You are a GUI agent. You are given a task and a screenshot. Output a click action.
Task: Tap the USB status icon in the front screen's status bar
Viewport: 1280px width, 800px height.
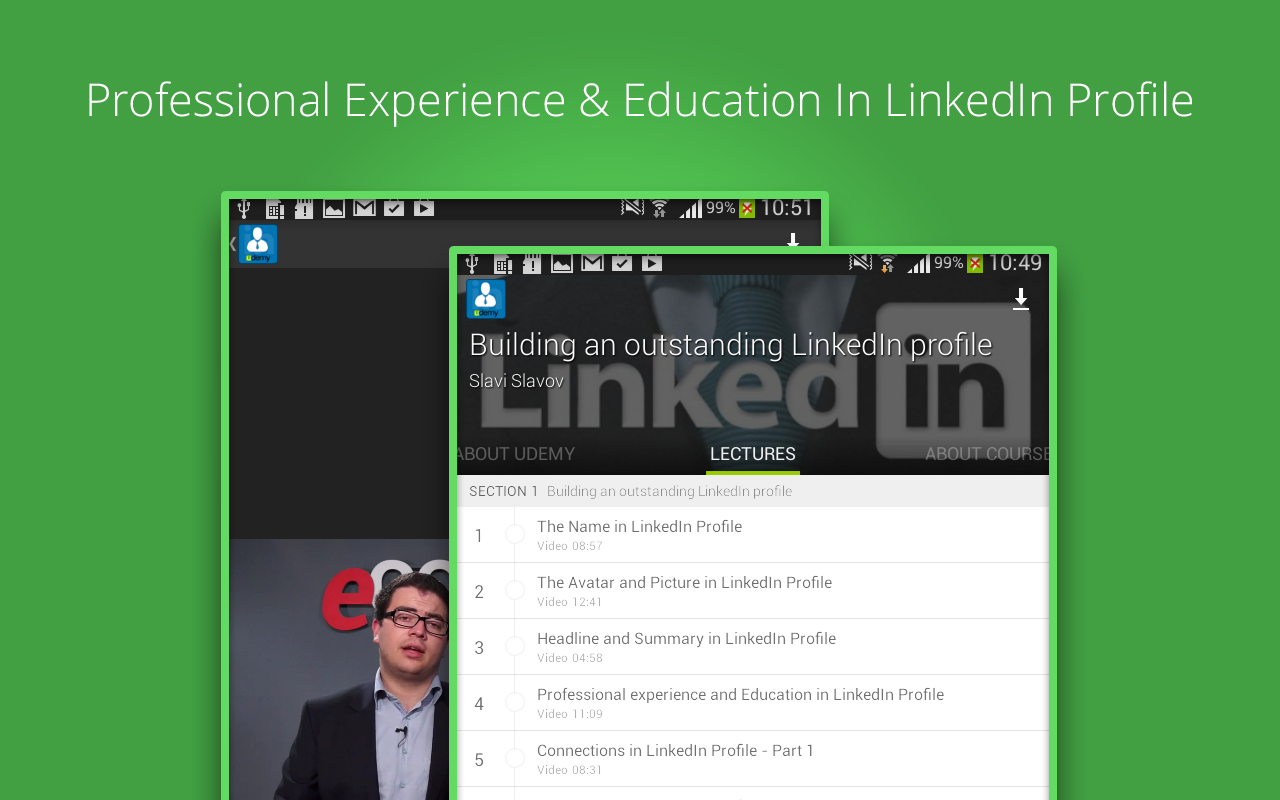(472, 264)
